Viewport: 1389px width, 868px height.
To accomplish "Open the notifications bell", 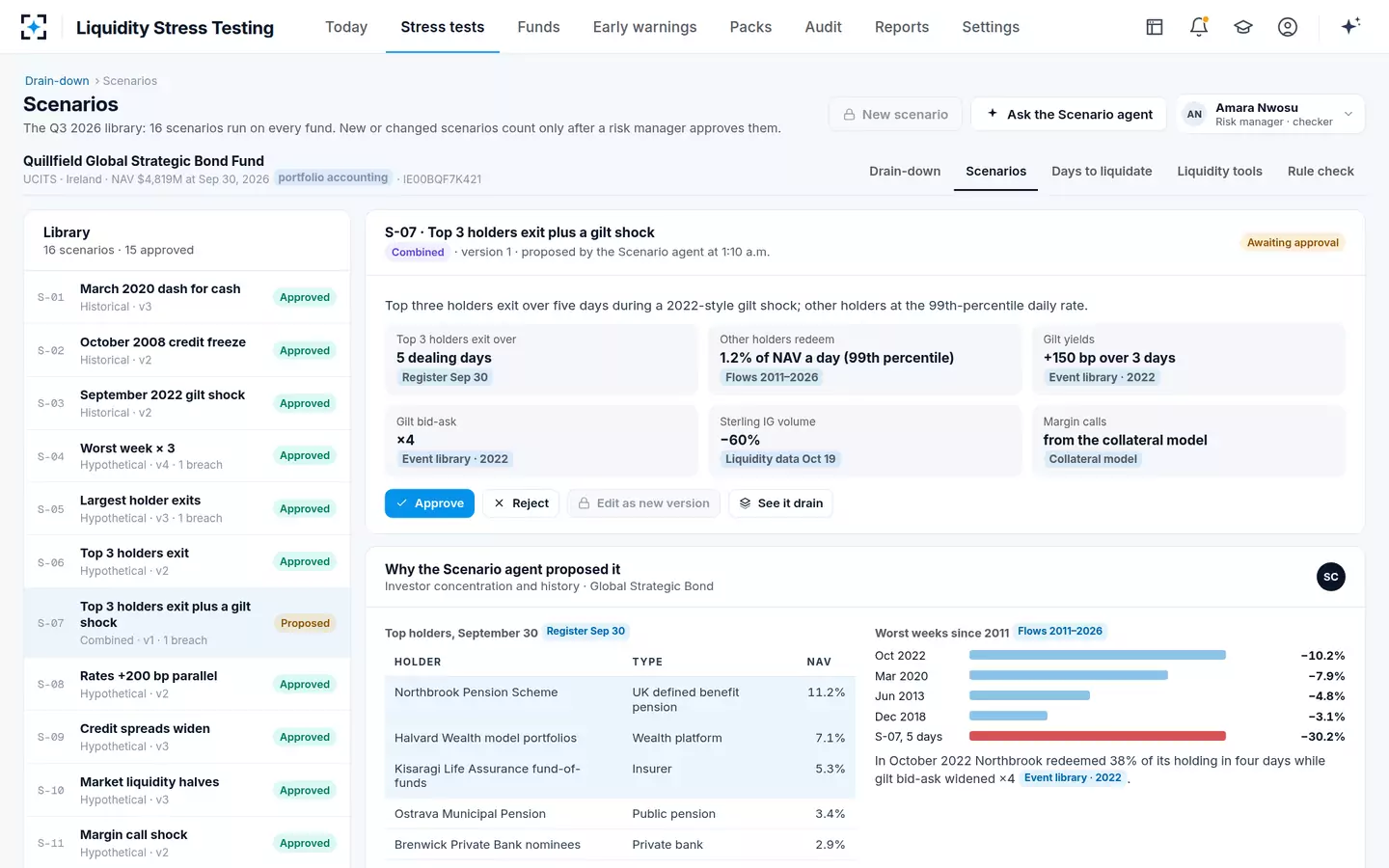I will point(1199,27).
